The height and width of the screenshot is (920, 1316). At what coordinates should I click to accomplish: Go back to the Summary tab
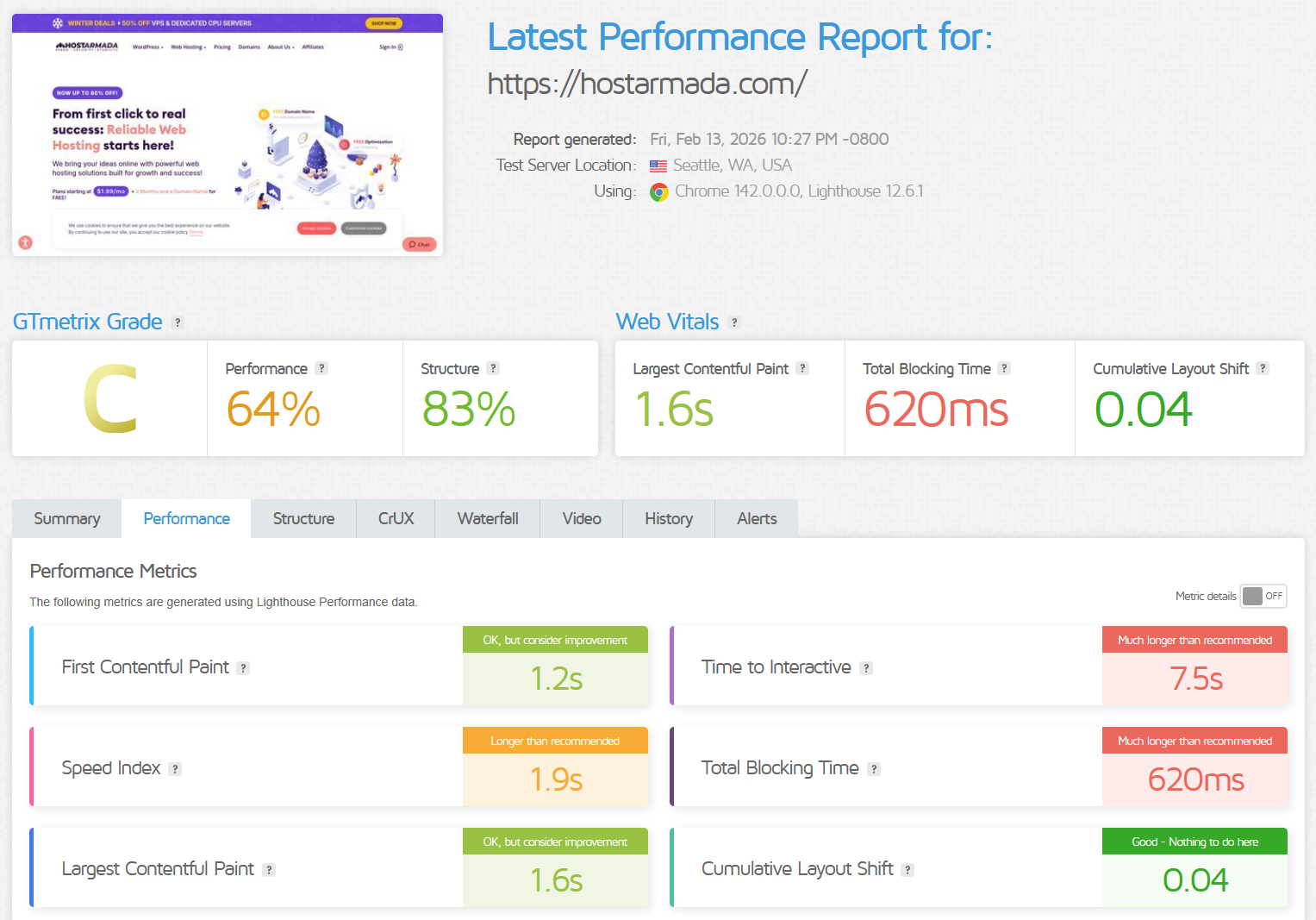click(66, 518)
